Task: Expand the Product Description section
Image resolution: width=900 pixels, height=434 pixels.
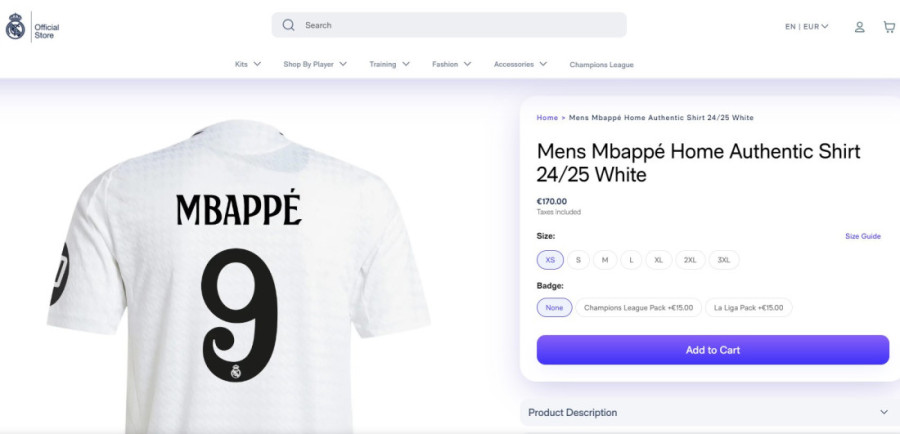Action: 710,412
